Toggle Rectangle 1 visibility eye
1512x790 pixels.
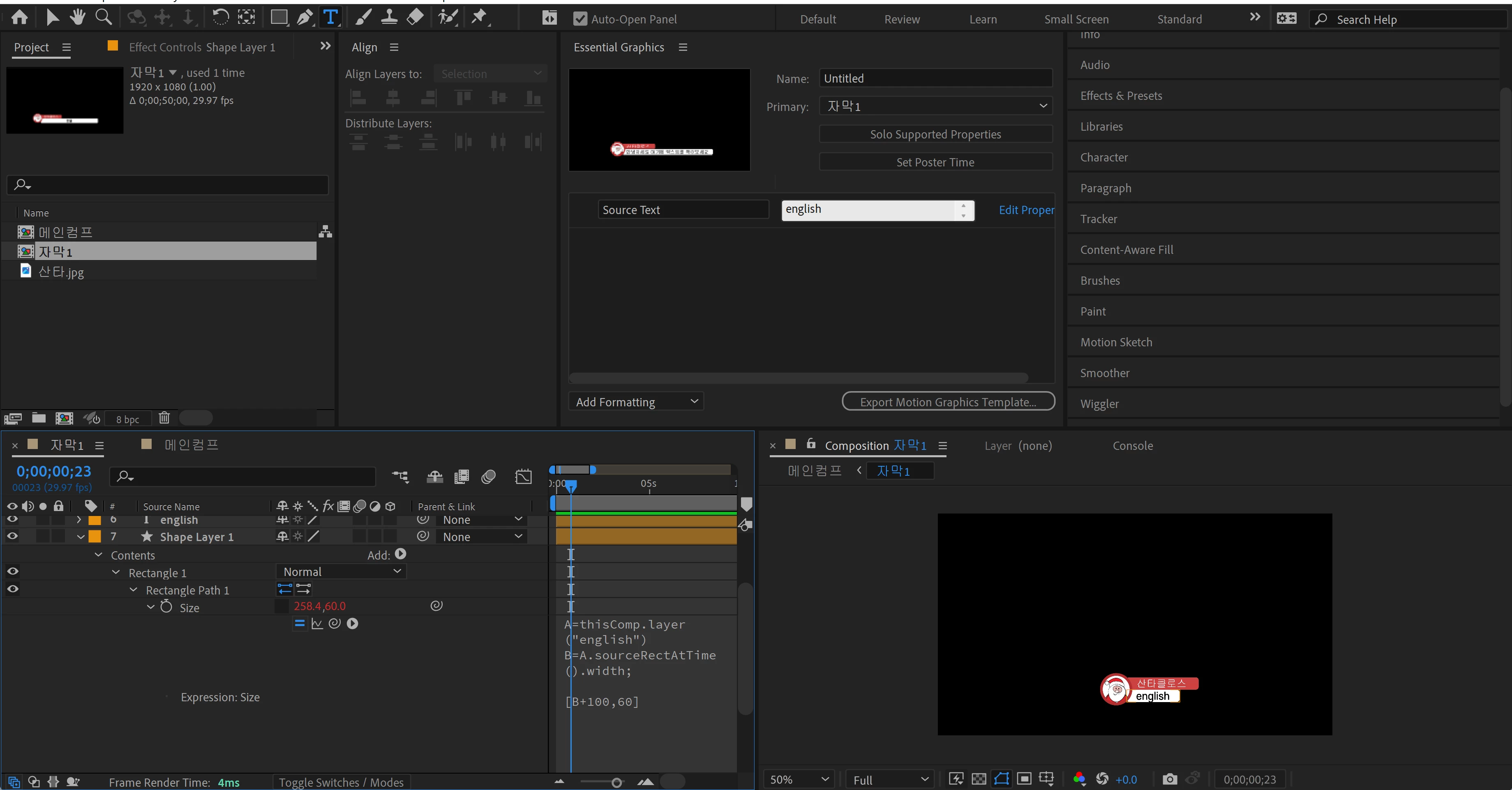pyautogui.click(x=12, y=572)
